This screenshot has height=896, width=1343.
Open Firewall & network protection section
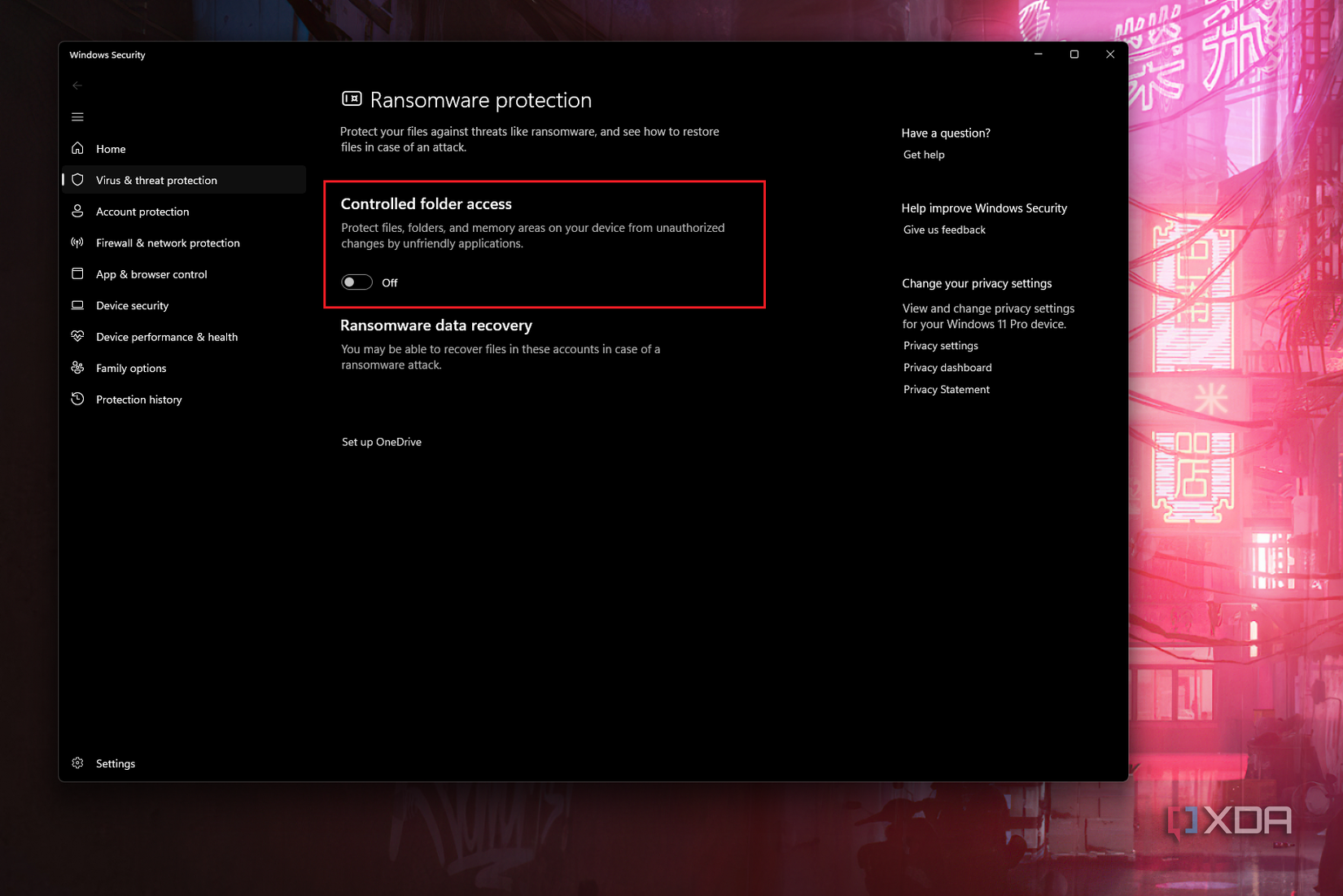184,243
